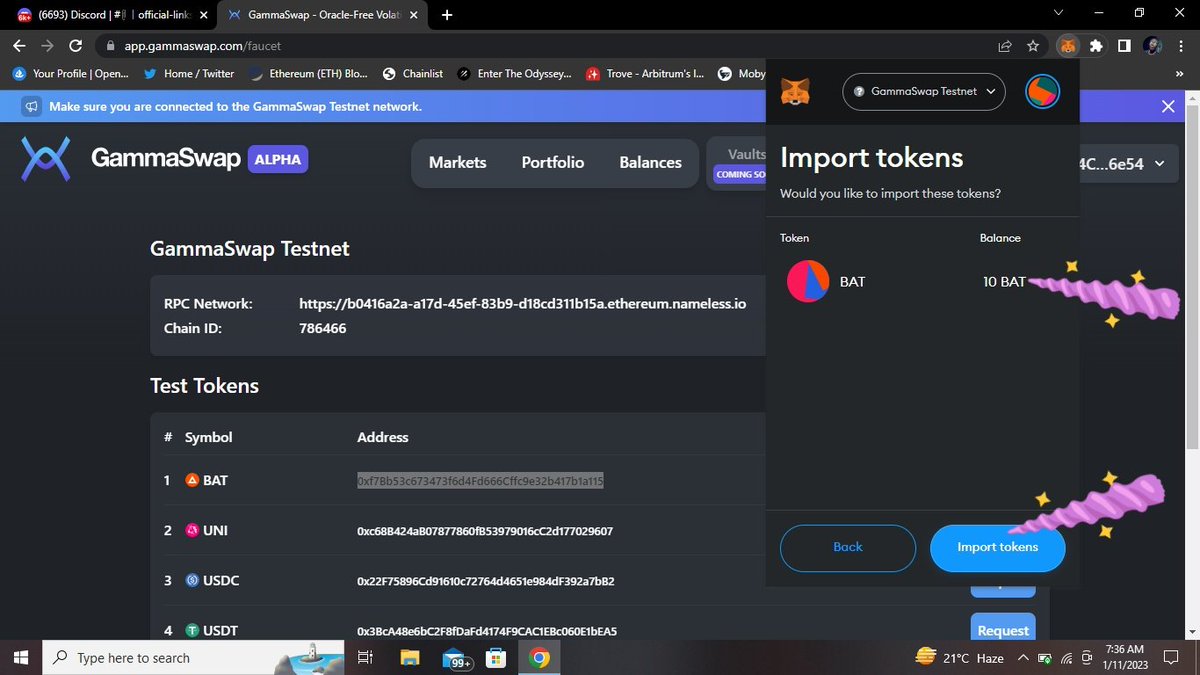Click the MetaMask fox extension icon
The width and height of the screenshot is (1200, 675).
coord(1068,46)
